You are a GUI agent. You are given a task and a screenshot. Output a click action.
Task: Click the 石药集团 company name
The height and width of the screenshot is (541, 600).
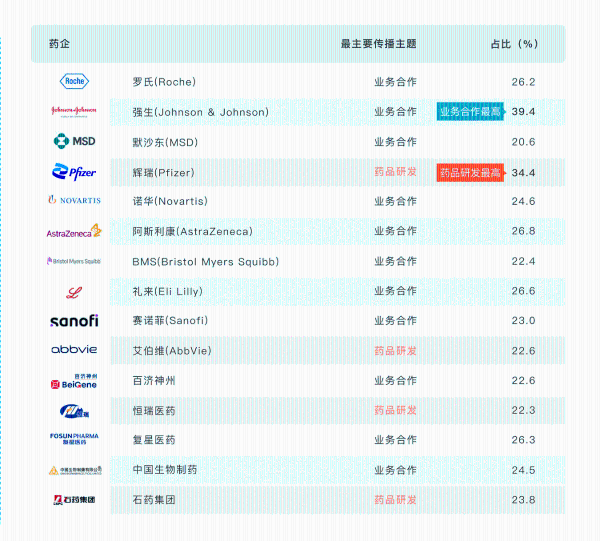point(154,500)
